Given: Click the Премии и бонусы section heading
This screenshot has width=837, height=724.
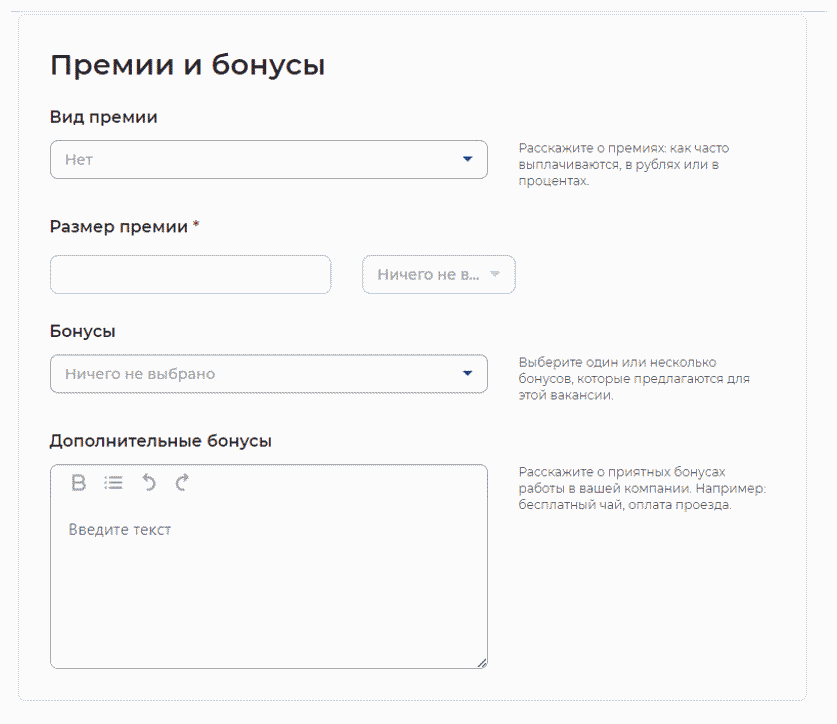Looking at the screenshot, I should click(187, 66).
